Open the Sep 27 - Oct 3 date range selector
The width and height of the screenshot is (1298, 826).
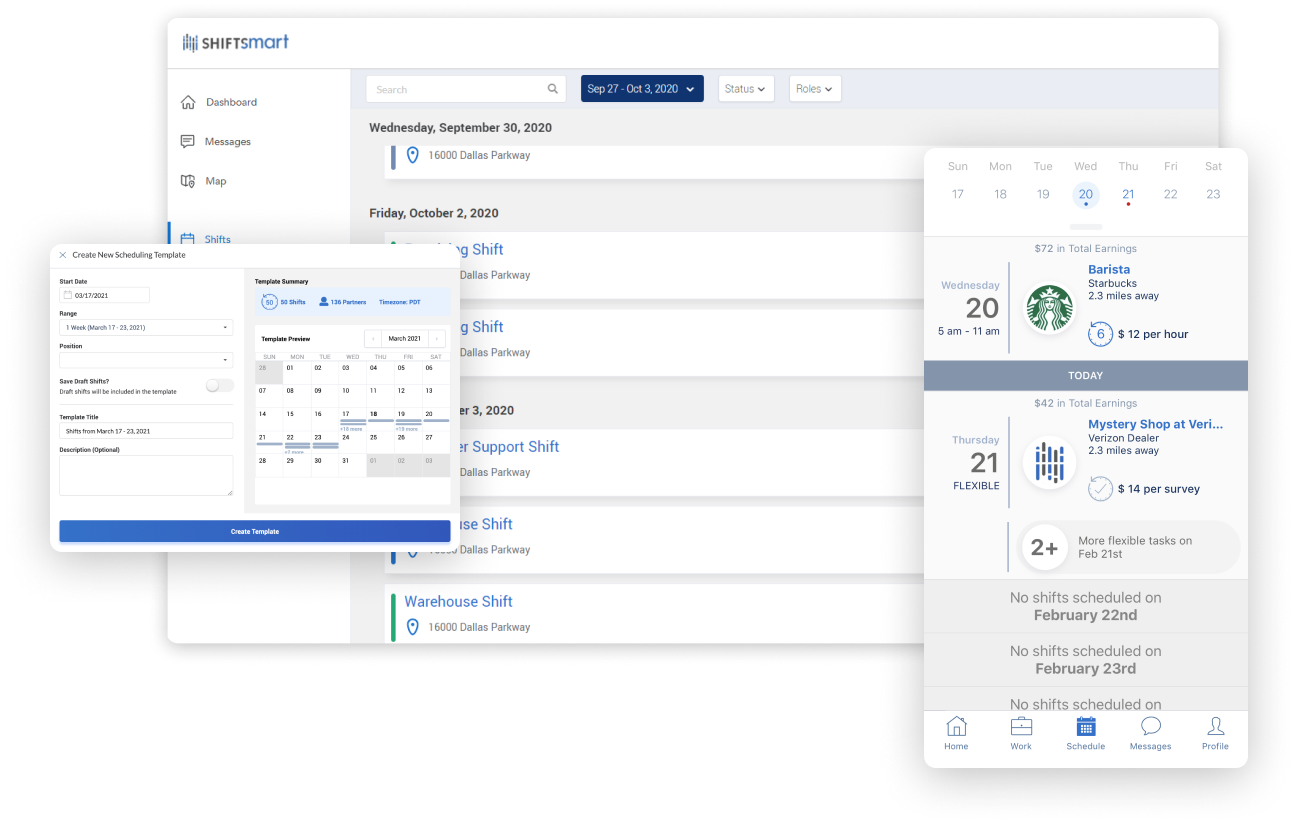[642, 88]
